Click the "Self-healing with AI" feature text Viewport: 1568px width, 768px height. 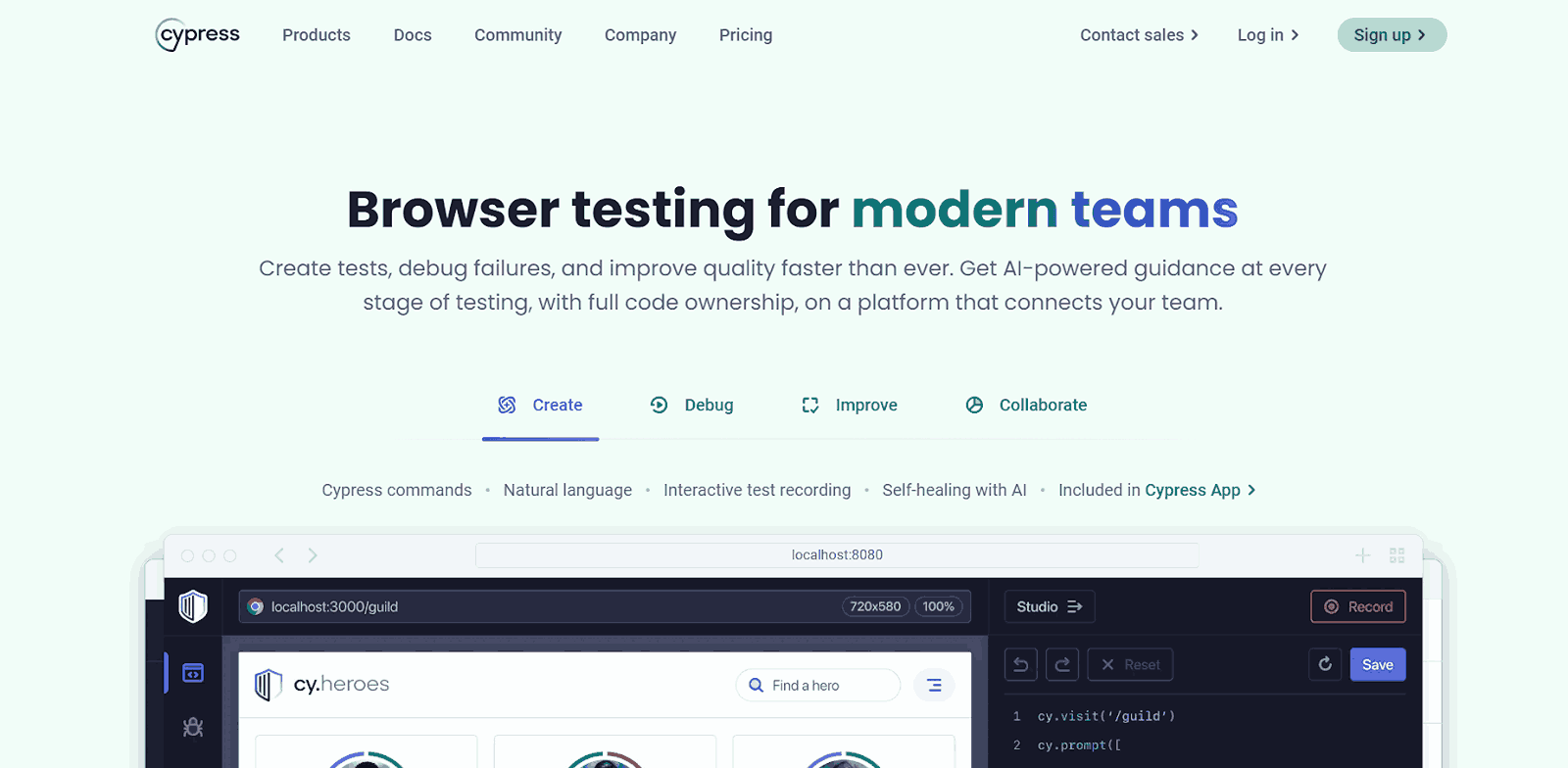[x=955, y=490]
